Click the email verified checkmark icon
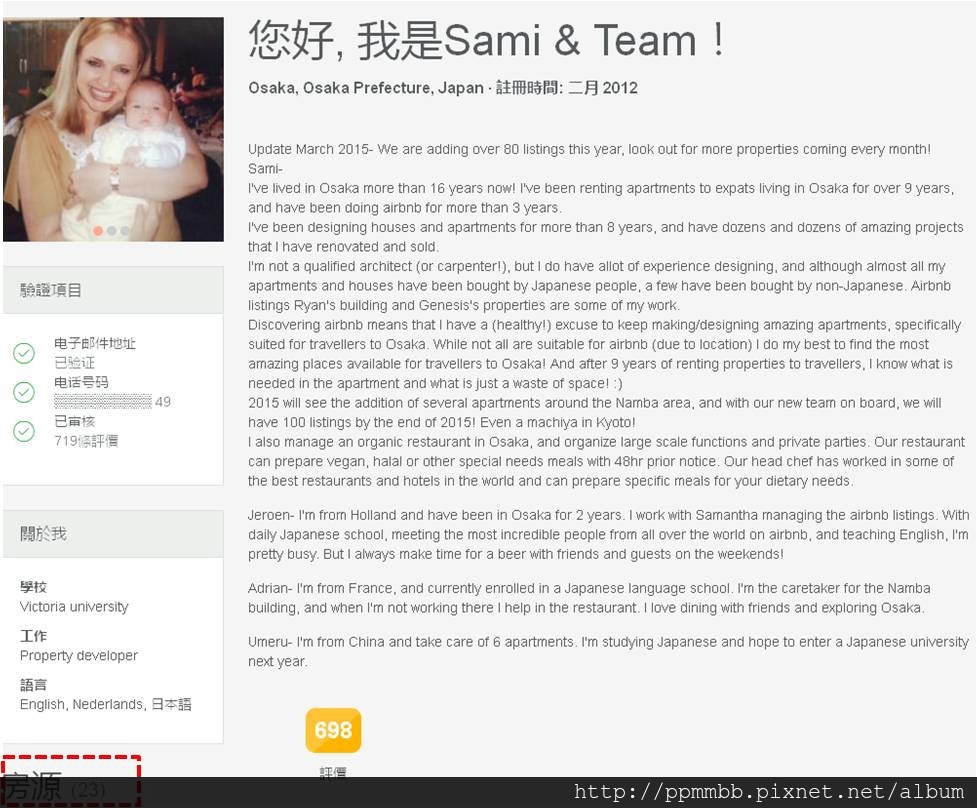The image size is (977, 808). click(x=24, y=353)
